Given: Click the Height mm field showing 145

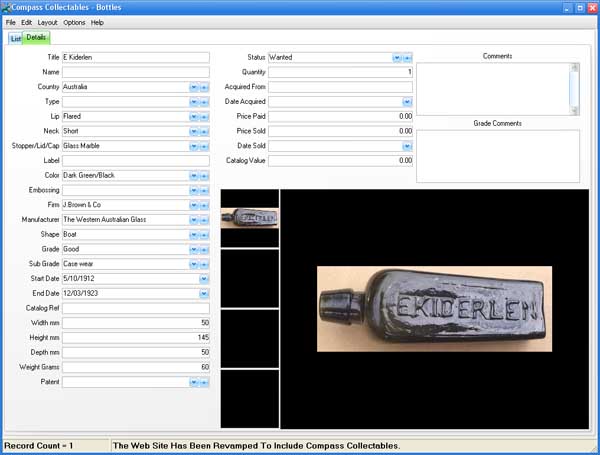Looking at the screenshot, I should (136, 338).
